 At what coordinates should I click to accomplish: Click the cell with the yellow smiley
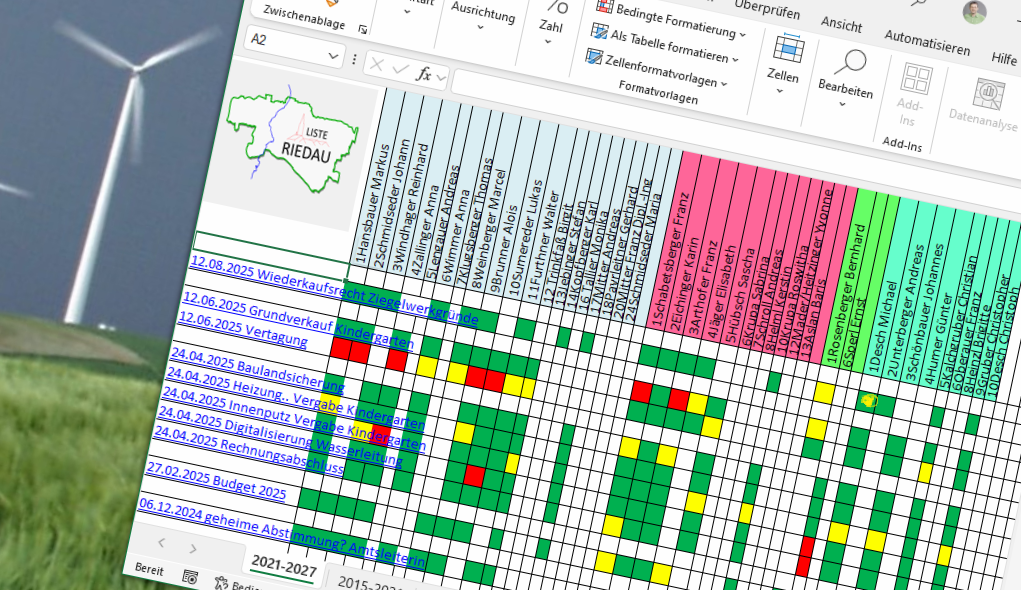(869, 400)
